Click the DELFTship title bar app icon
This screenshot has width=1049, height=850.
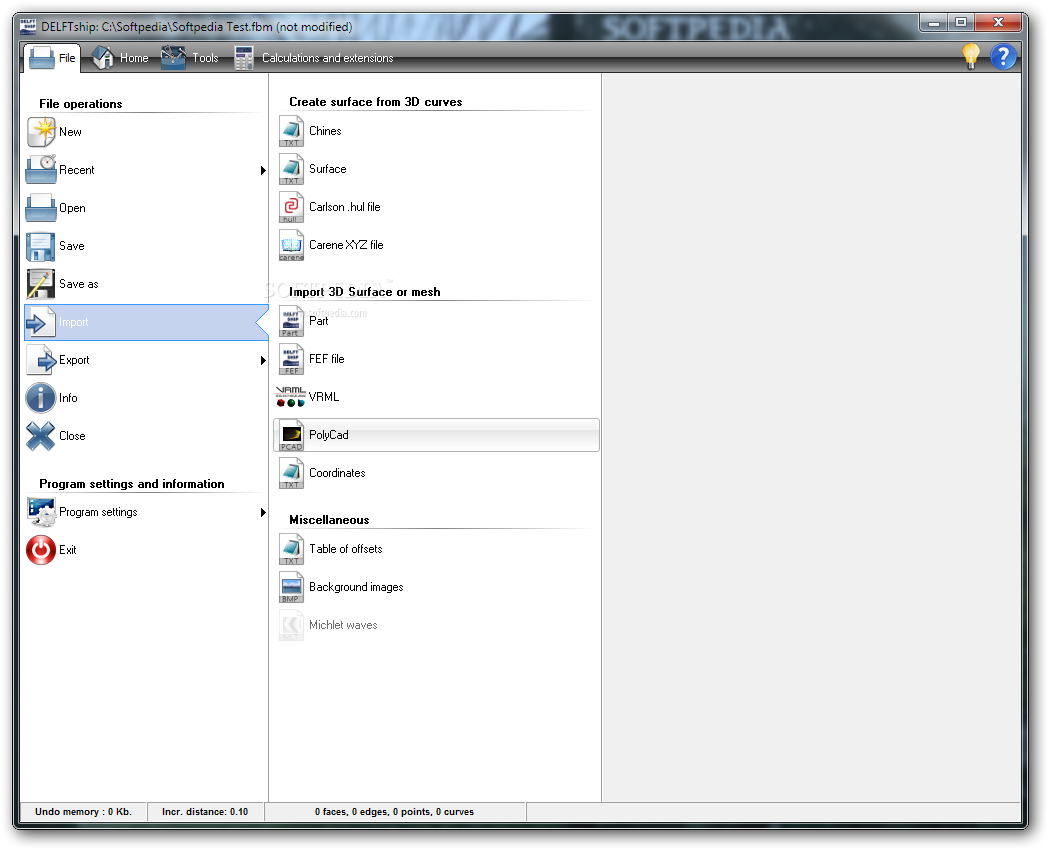(x=28, y=27)
